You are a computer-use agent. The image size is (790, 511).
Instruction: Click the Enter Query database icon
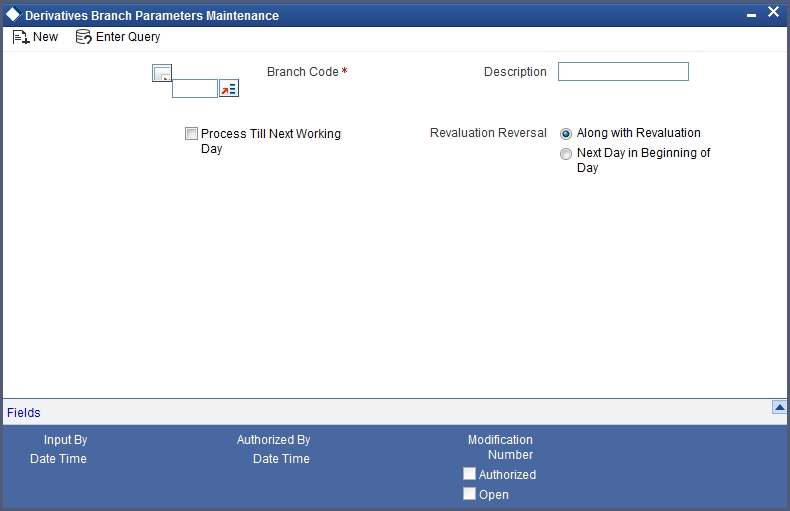pos(83,37)
